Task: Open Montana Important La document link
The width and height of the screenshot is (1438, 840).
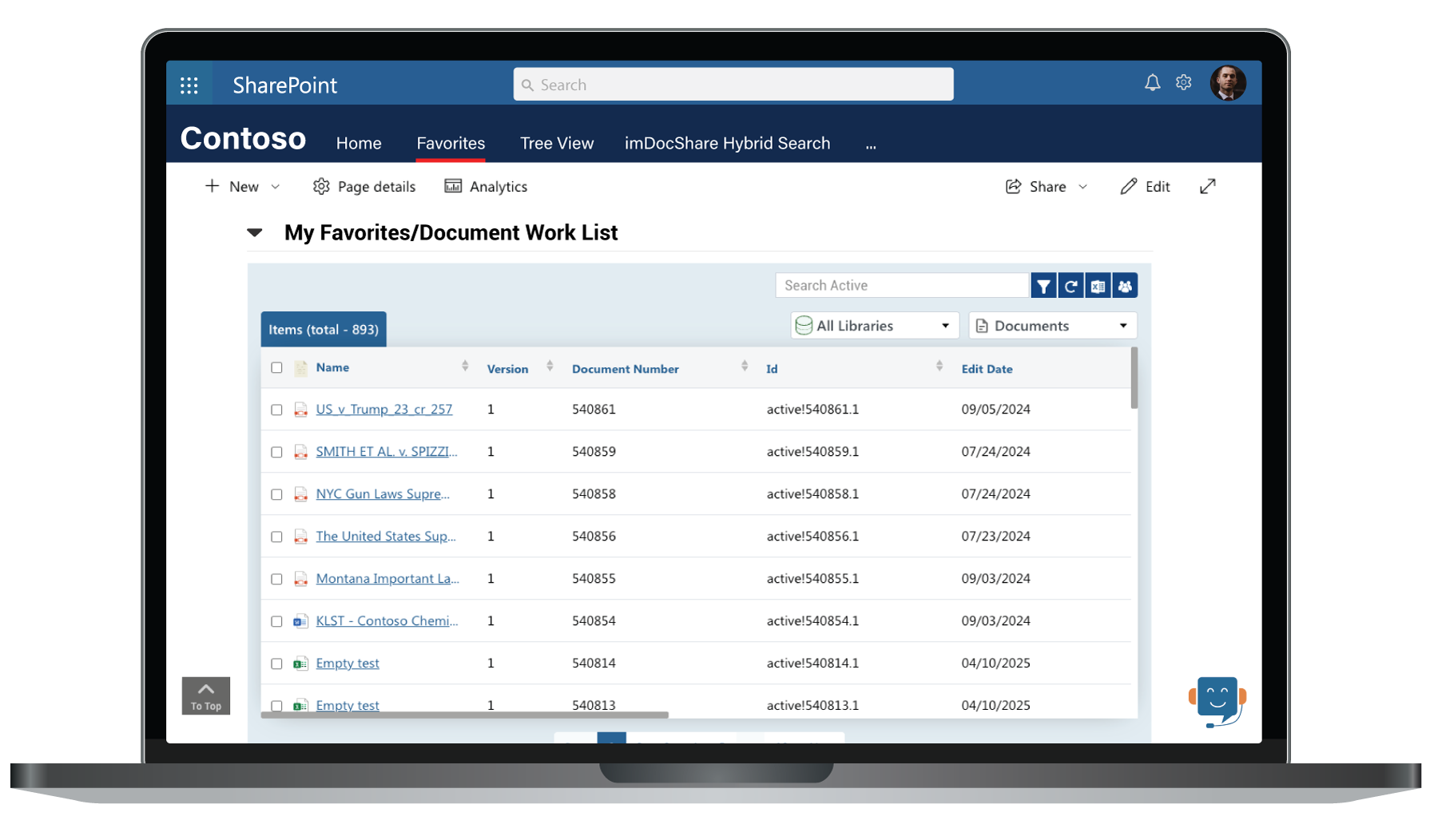Action: point(387,579)
